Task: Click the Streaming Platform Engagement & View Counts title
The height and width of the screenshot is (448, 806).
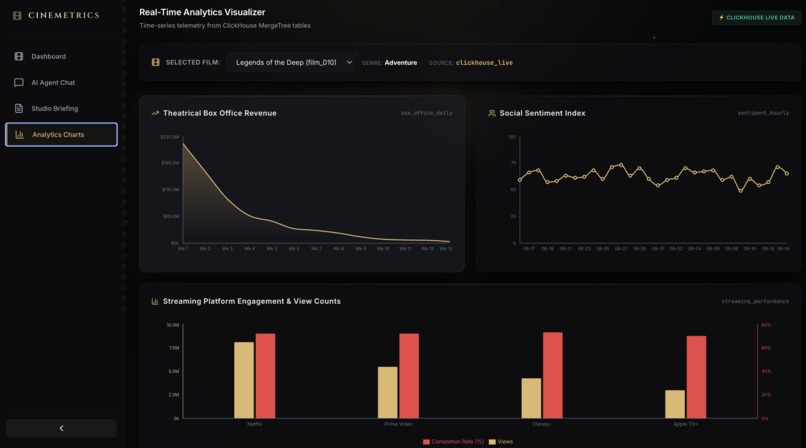Action: pyautogui.click(x=251, y=301)
